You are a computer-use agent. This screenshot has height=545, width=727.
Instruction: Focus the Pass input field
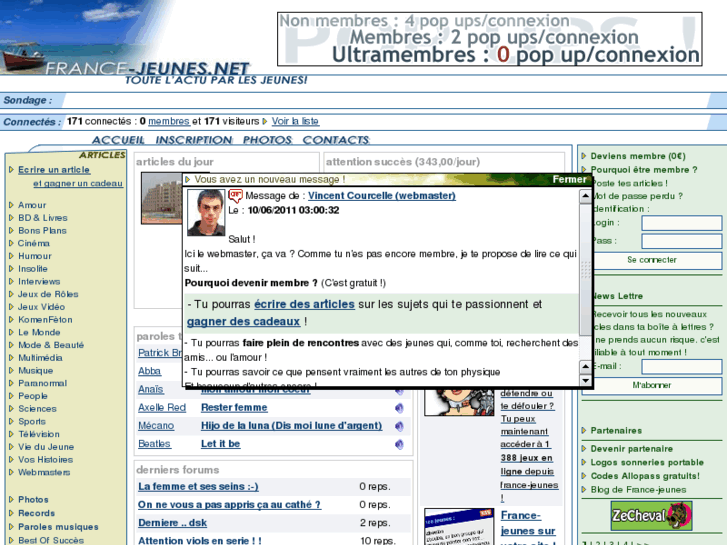[x=682, y=241]
